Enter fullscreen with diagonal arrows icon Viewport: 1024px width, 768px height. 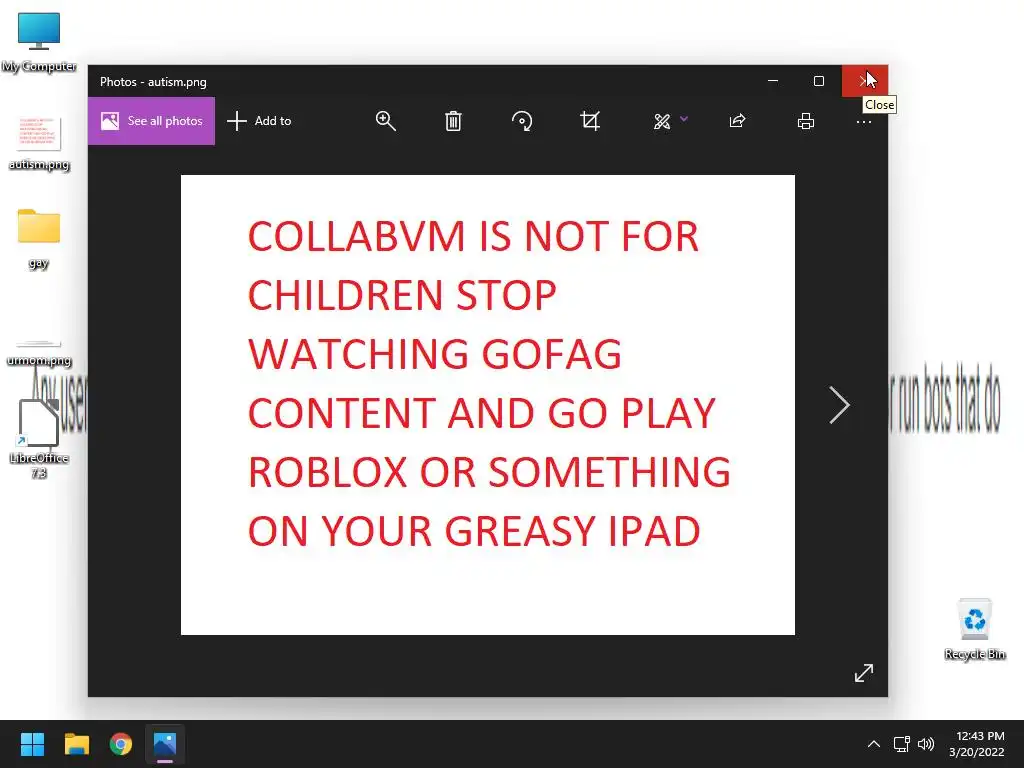[x=863, y=673]
